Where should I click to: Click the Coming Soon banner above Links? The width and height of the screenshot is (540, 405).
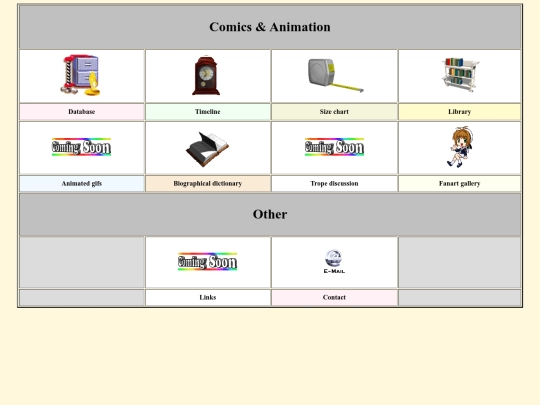(x=208, y=262)
